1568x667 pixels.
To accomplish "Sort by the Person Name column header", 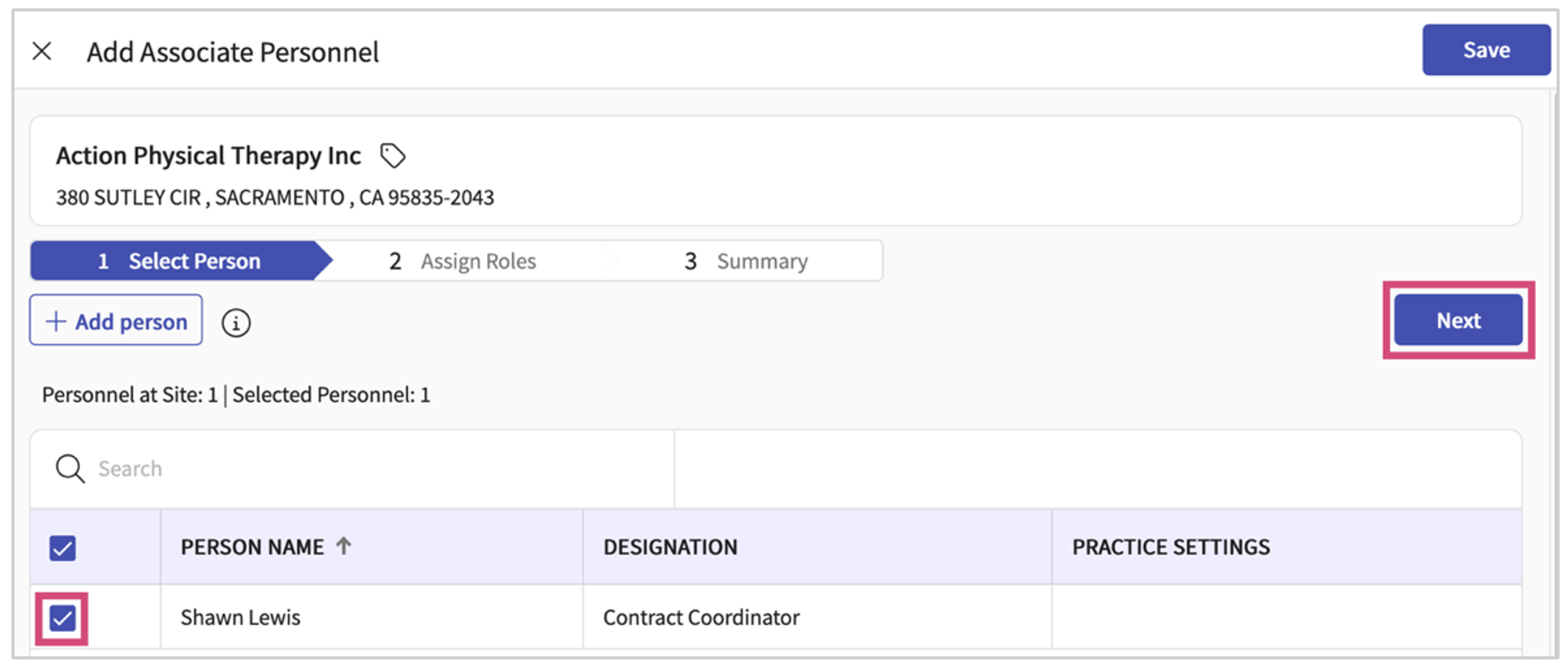I will [252, 547].
